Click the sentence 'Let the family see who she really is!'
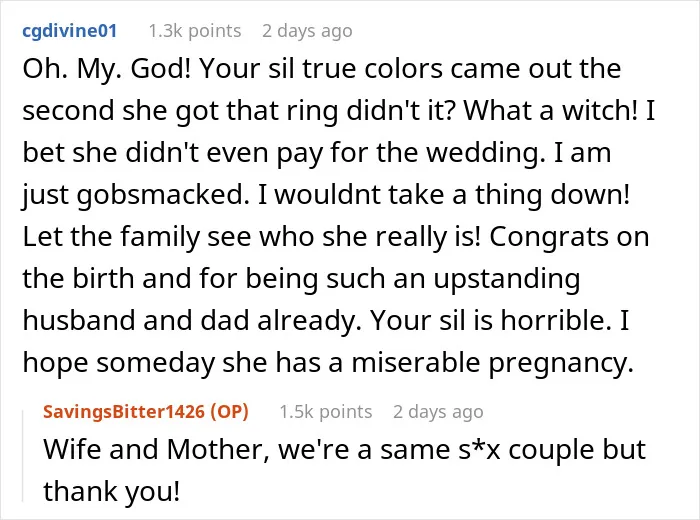 tap(251, 237)
